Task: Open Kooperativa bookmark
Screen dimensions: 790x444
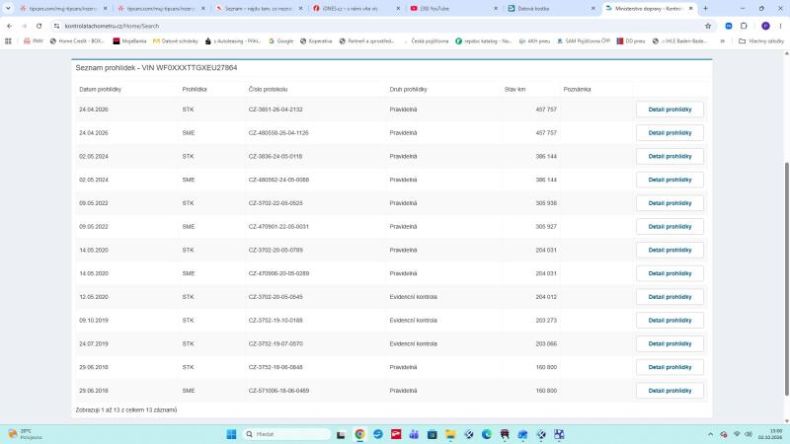Action: pos(316,41)
